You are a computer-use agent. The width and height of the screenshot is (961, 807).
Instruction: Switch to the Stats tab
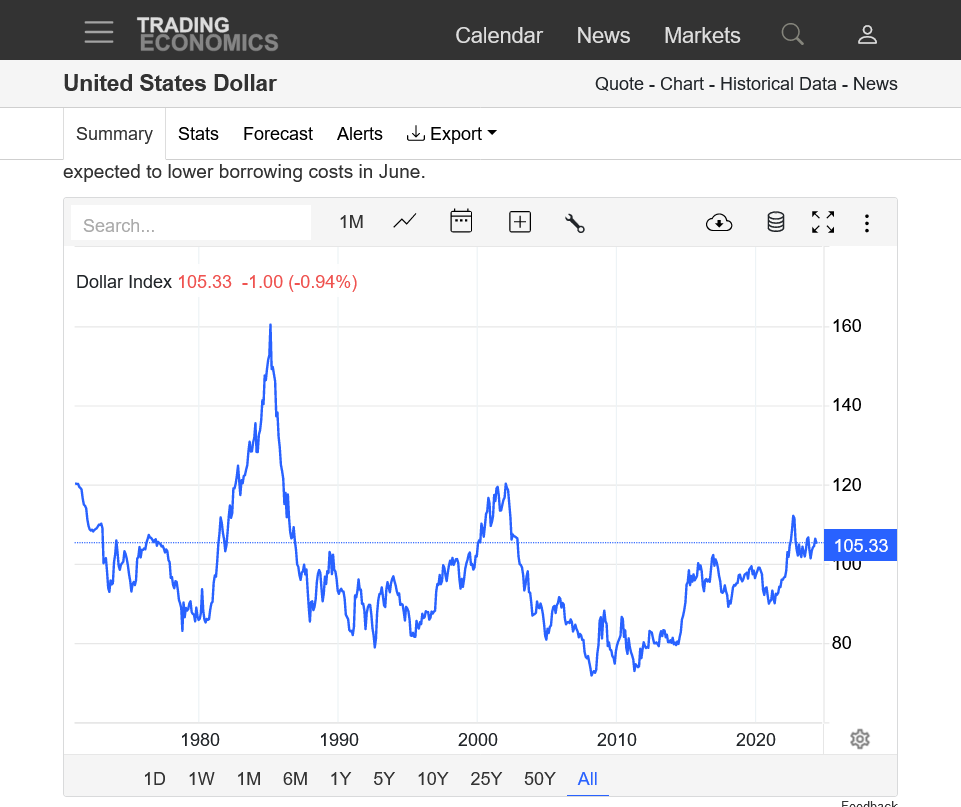tap(198, 134)
